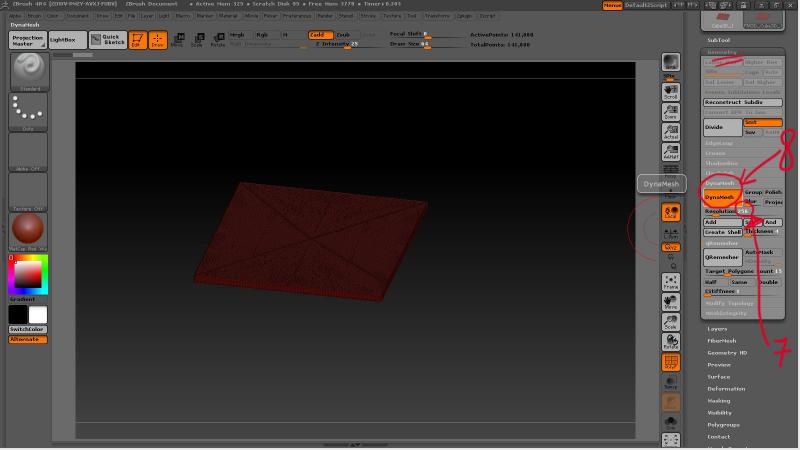Expand the Masking section
The height and width of the screenshot is (450, 800).
(x=718, y=401)
